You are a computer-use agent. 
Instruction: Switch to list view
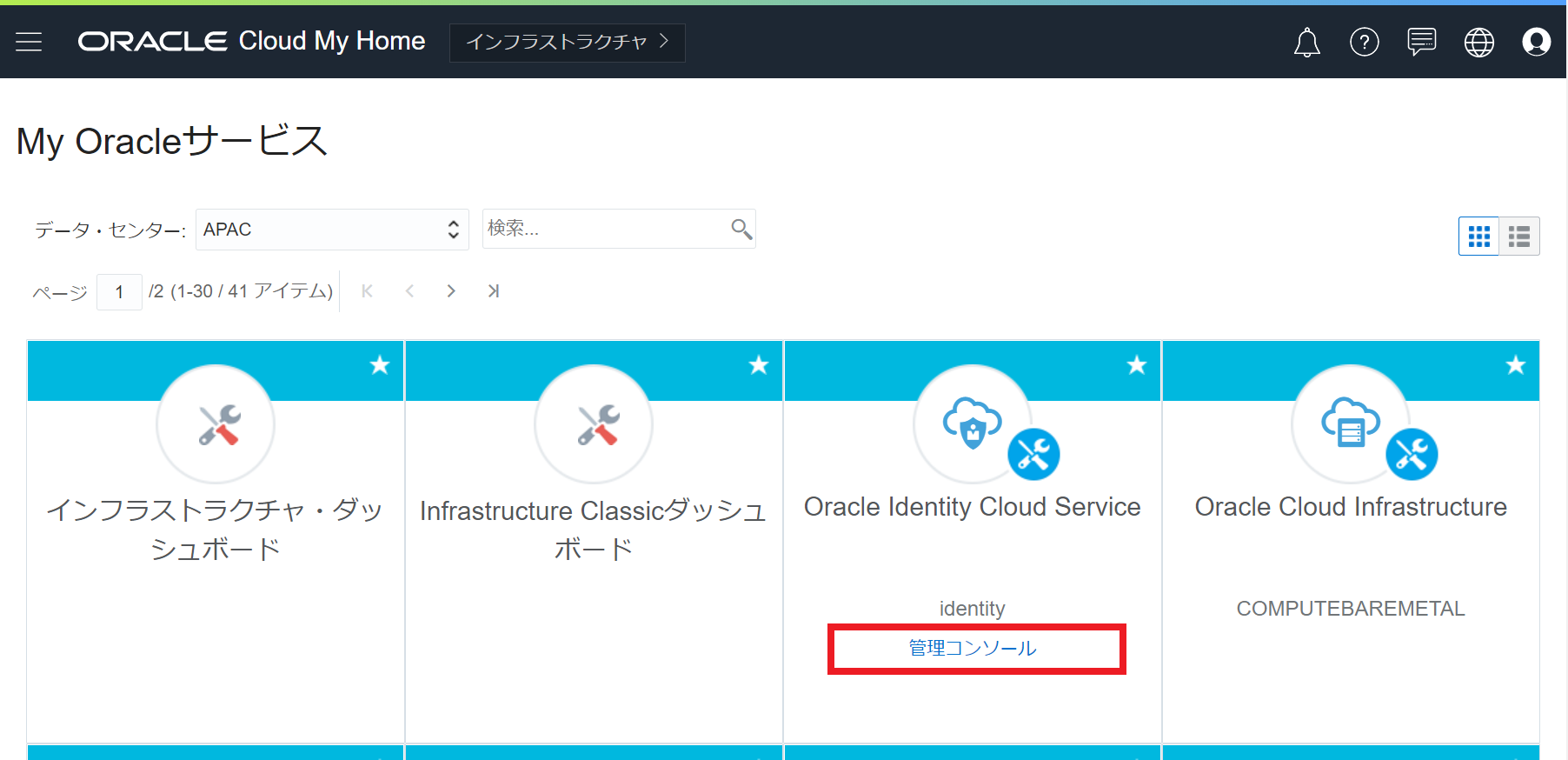click(1519, 236)
